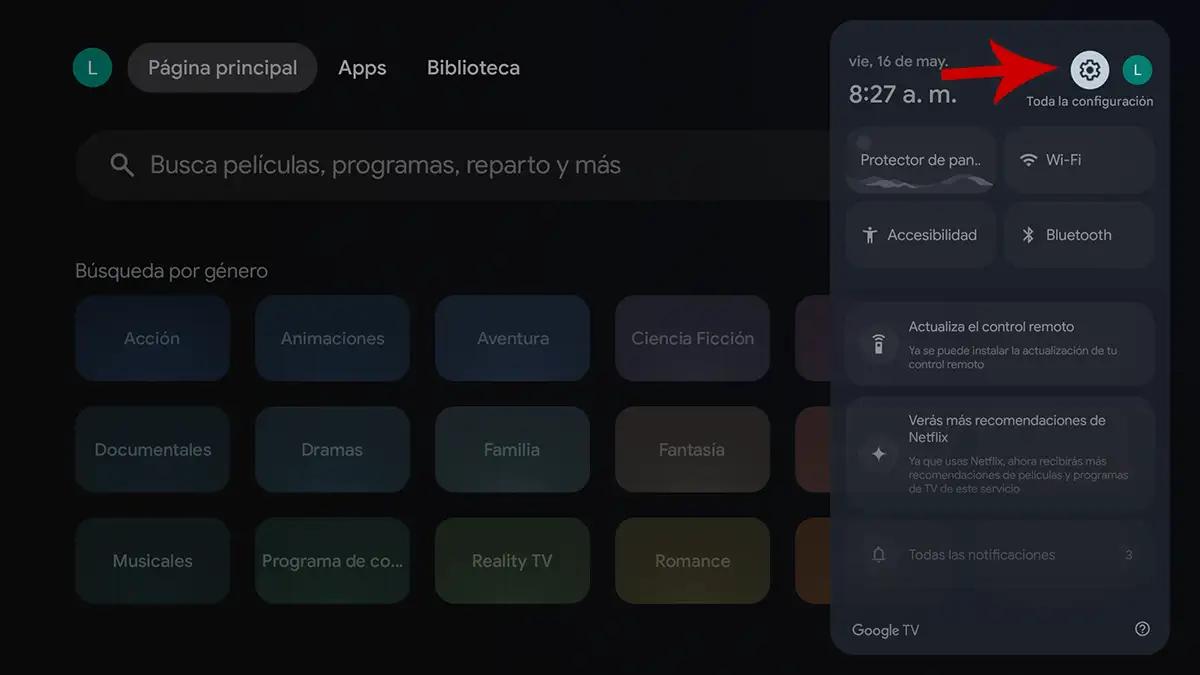Image resolution: width=1200 pixels, height=675 pixels.
Task: Toggle Wi-Fi from the quick settings panel
Action: (1079, 160)
